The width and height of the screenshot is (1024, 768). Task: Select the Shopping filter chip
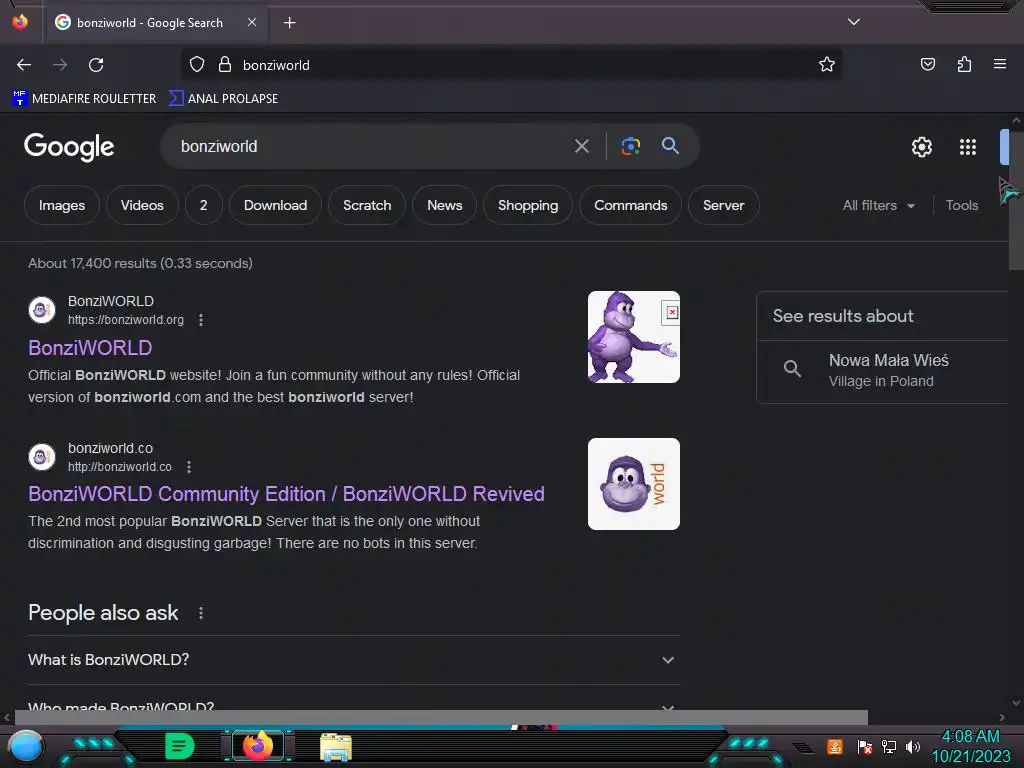(x=528, y=205)
